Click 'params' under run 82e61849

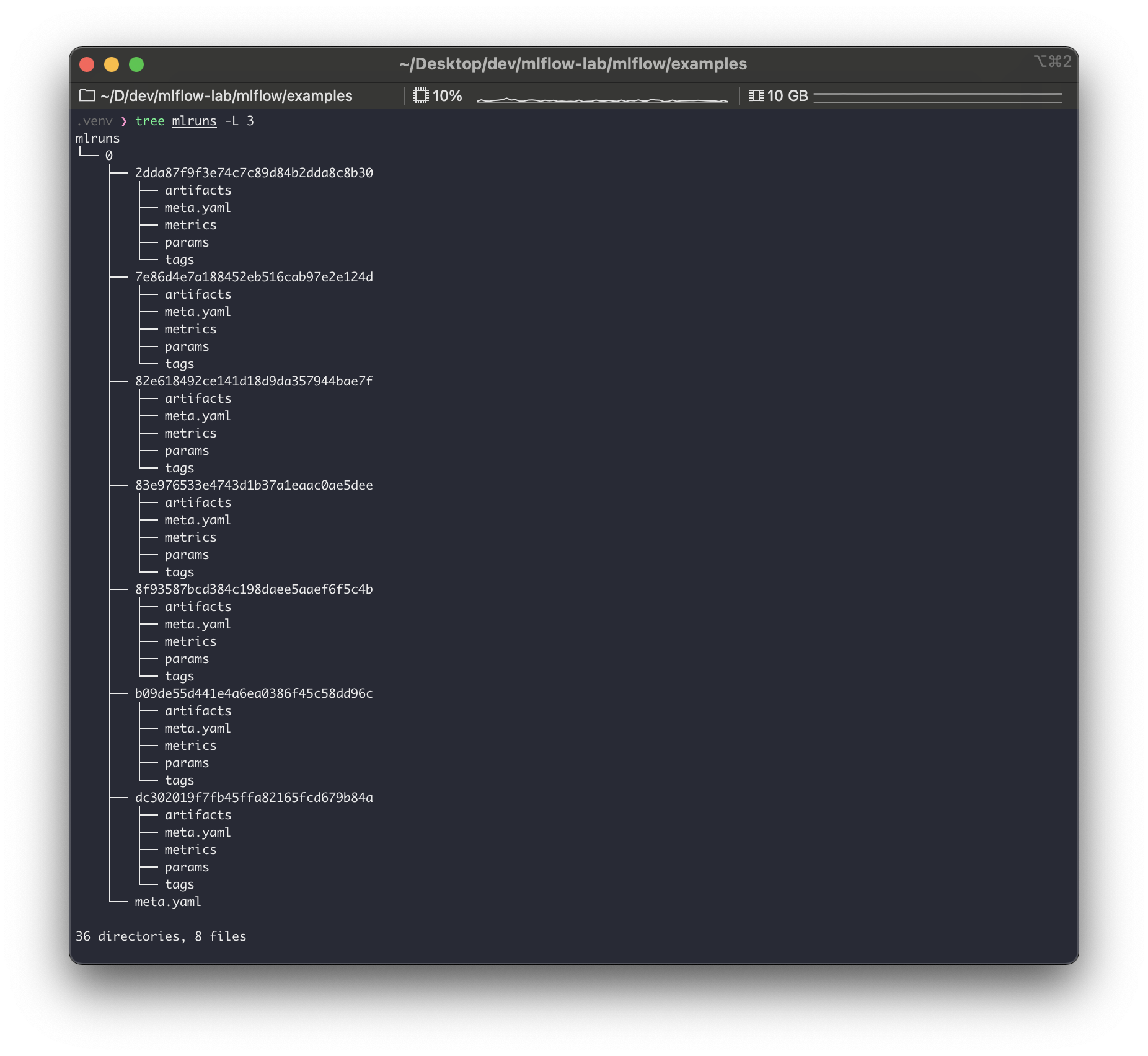187,451
